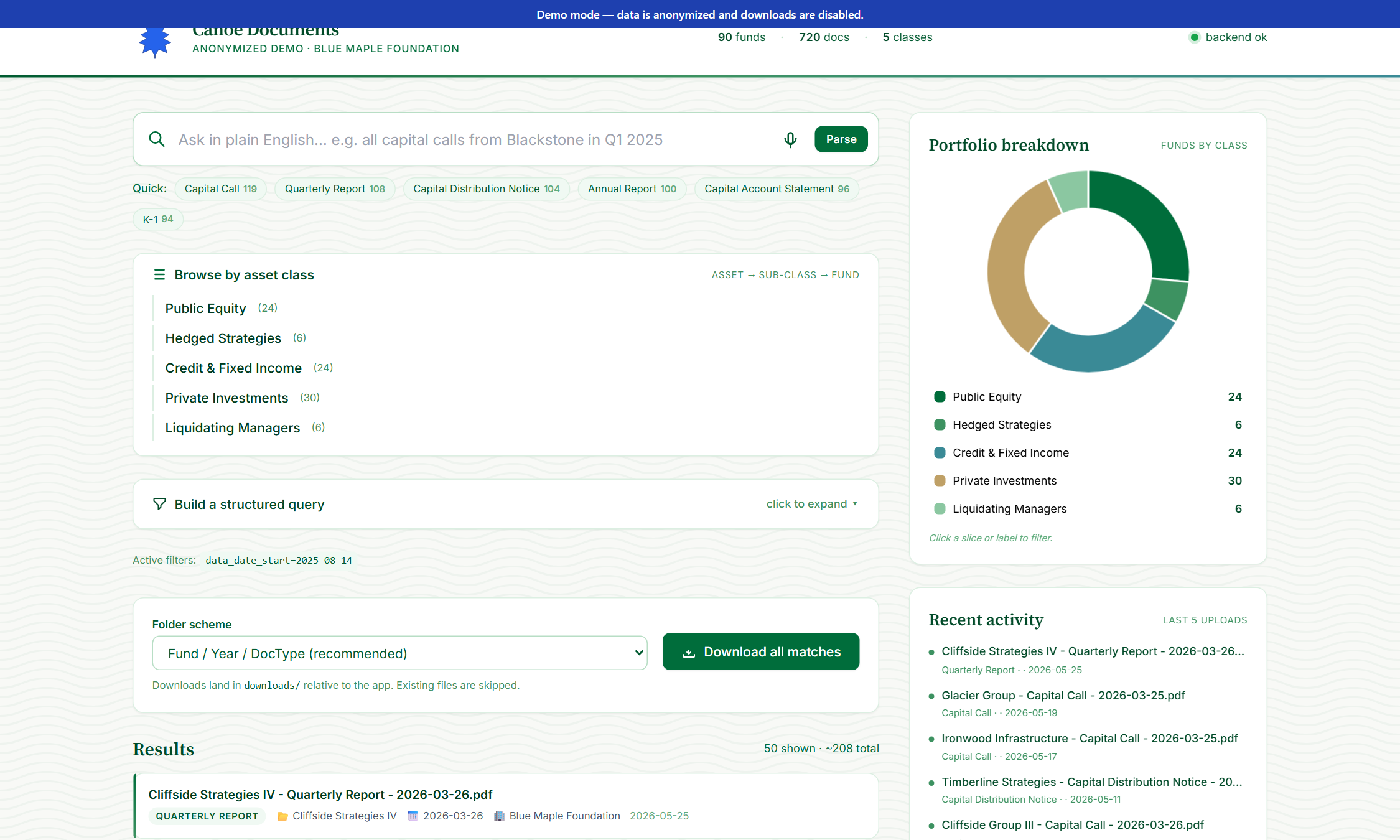Image resolution: width=1400 pixels, height=840 pixels.
Task: Click the small Hedged Strategies donut slice
Action: [x=1167, y=299]
